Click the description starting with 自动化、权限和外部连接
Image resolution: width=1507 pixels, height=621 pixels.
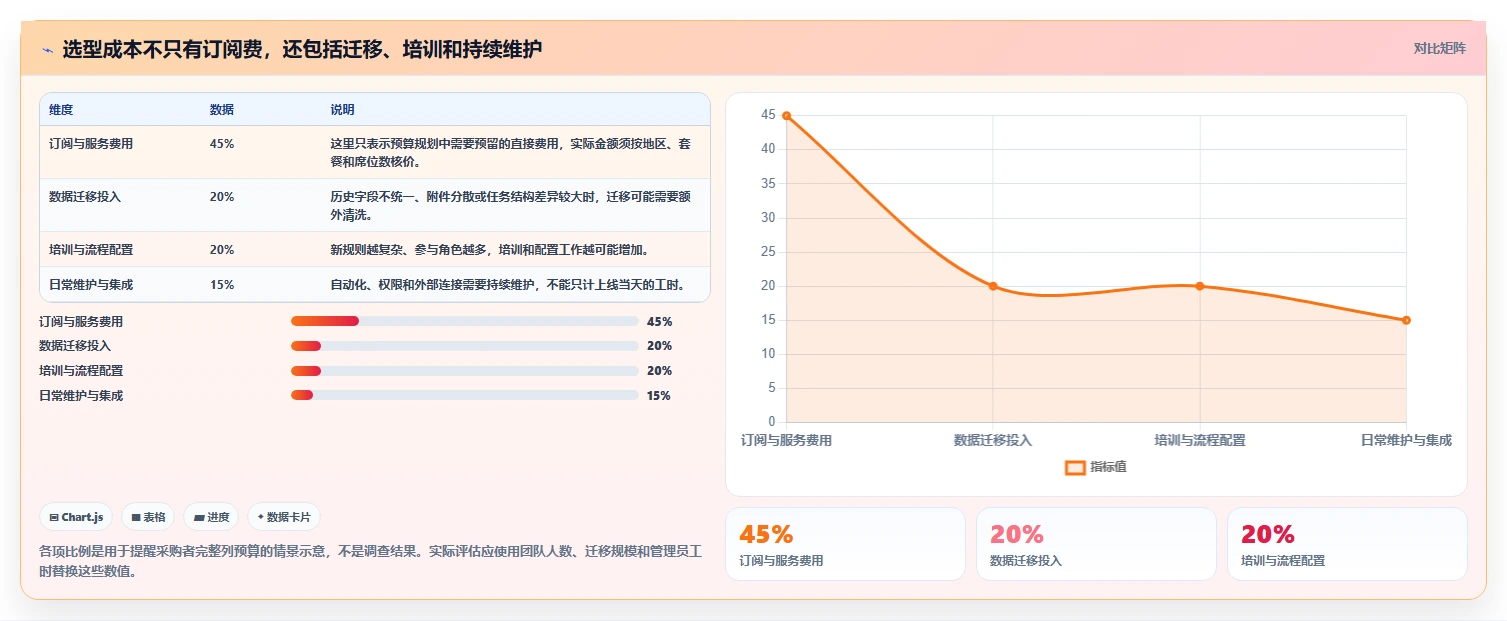tap(508, 284)
